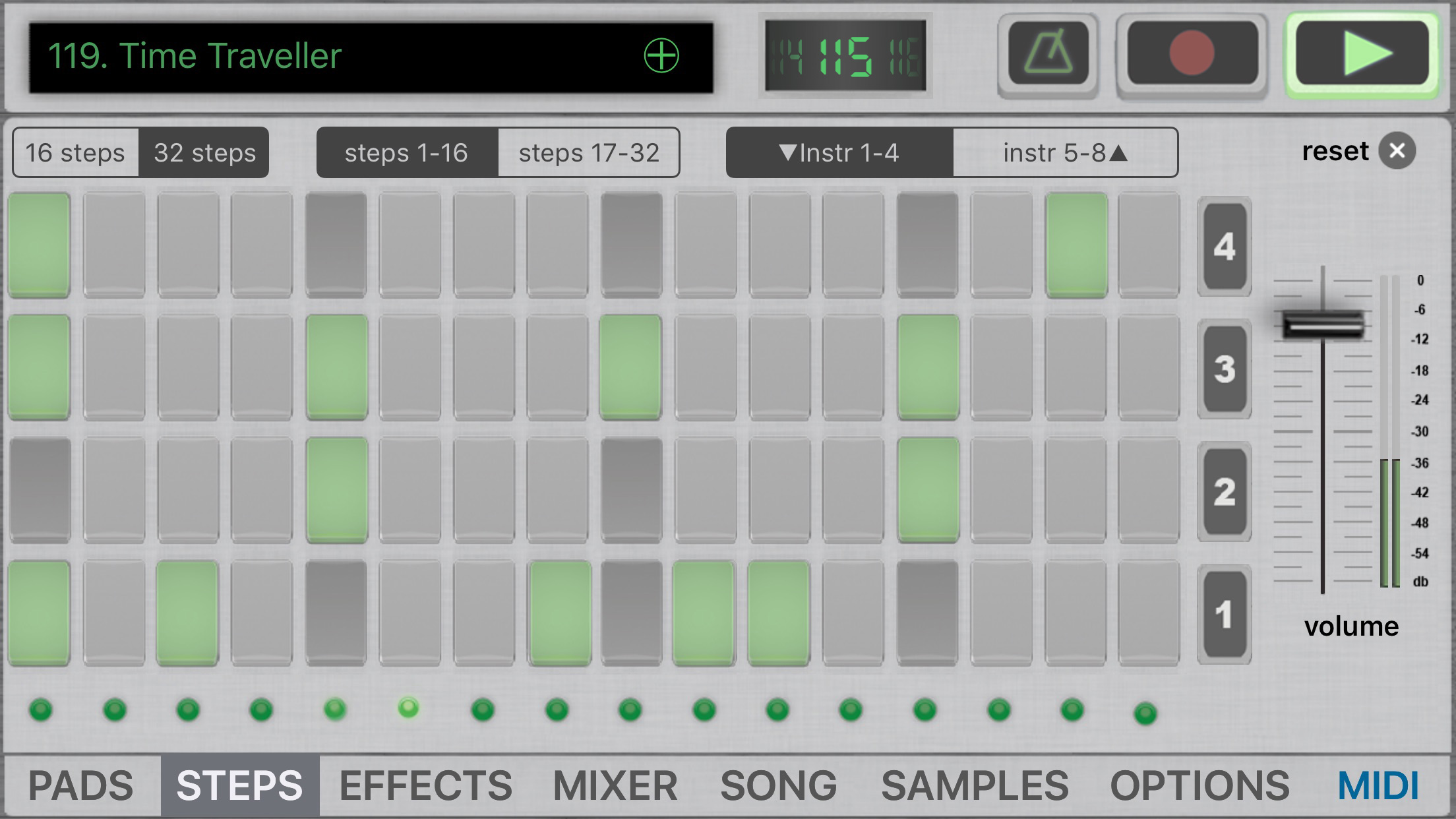
Task: Select the instrument 4 button
Action: point(1224,247)
